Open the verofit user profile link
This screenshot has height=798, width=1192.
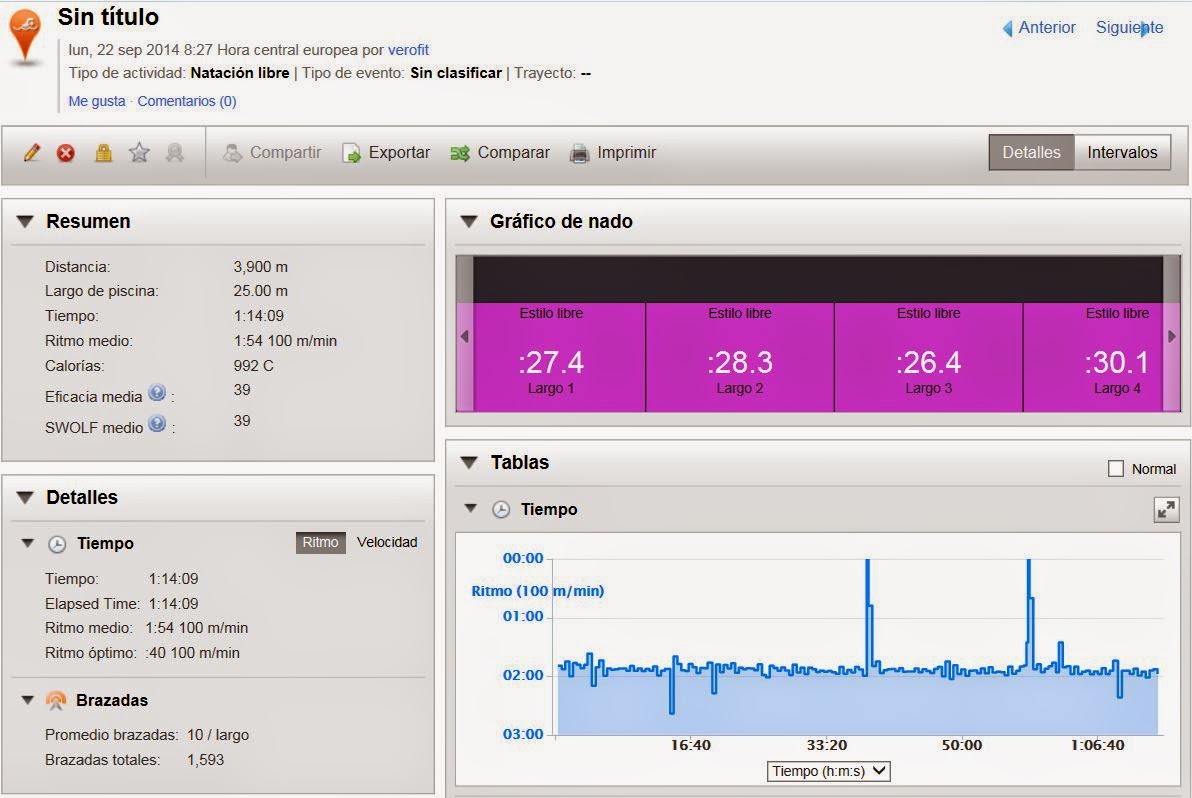pos(408,50)
